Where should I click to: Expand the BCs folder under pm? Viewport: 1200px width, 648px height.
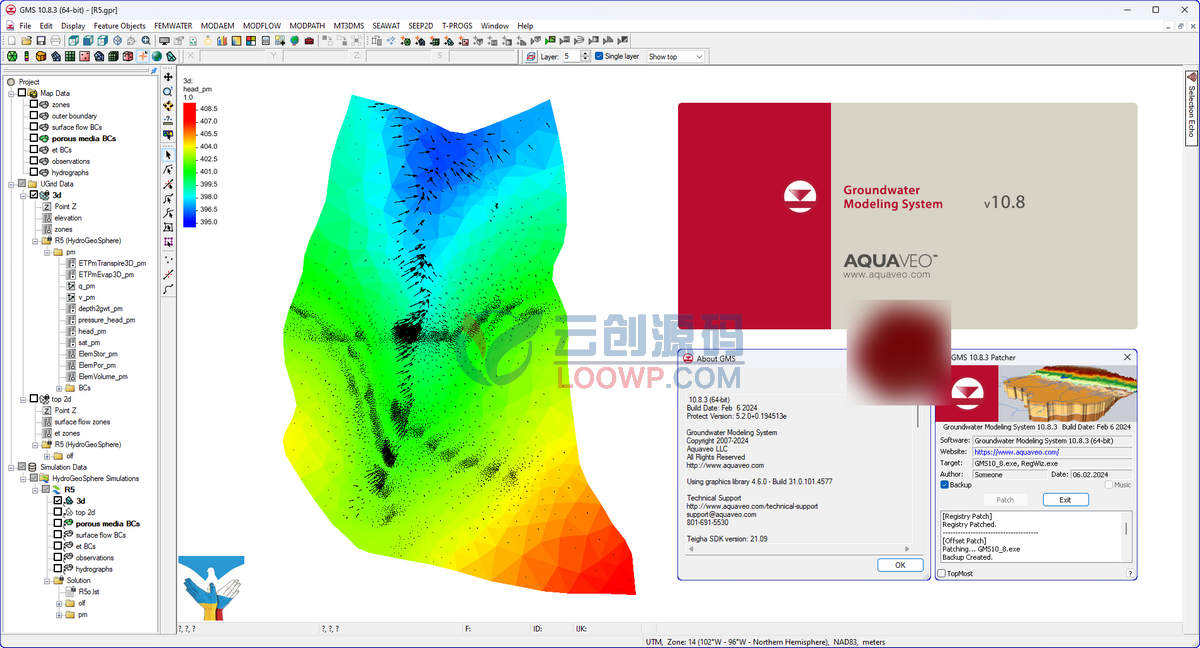coord(58,388)
